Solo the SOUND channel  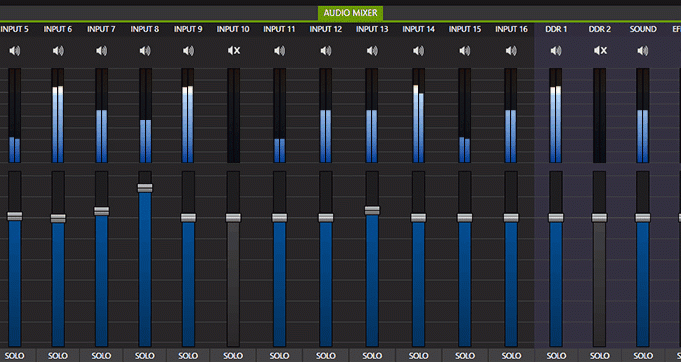coord(643,355)
